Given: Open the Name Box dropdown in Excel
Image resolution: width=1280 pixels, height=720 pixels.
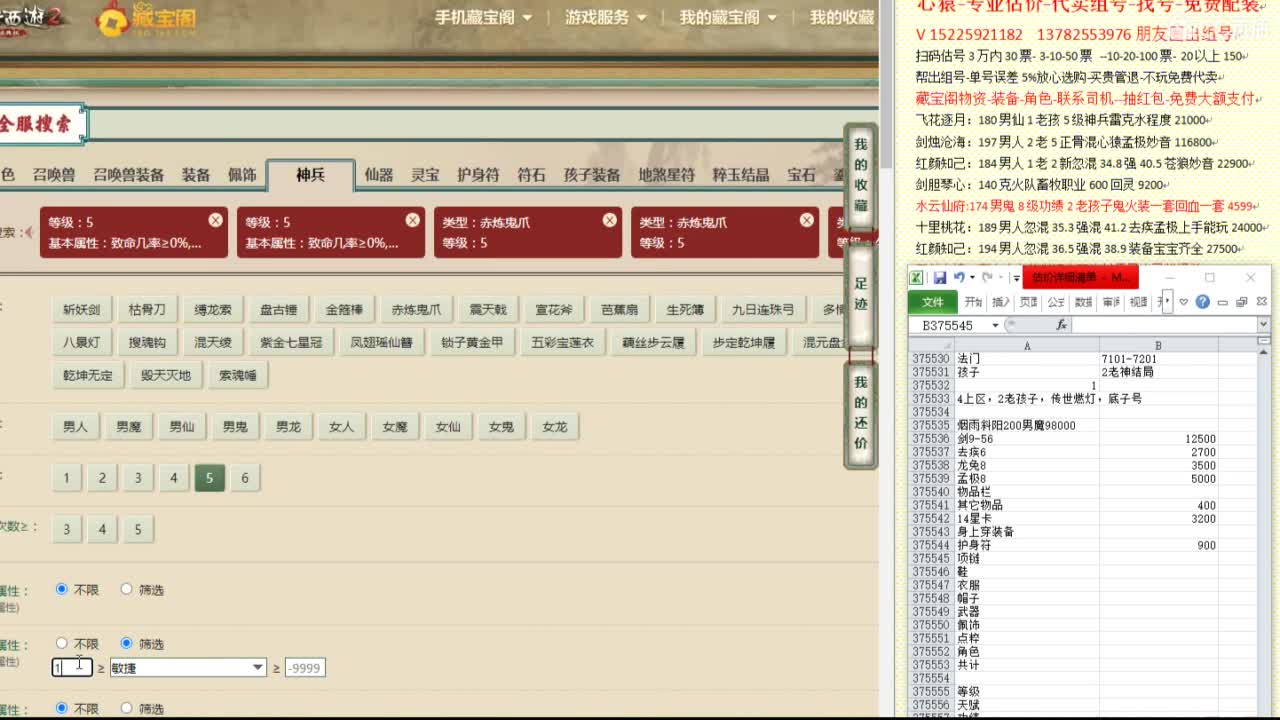Looking at the screenshot, I should pyautogui.click(x=994, y=323).
